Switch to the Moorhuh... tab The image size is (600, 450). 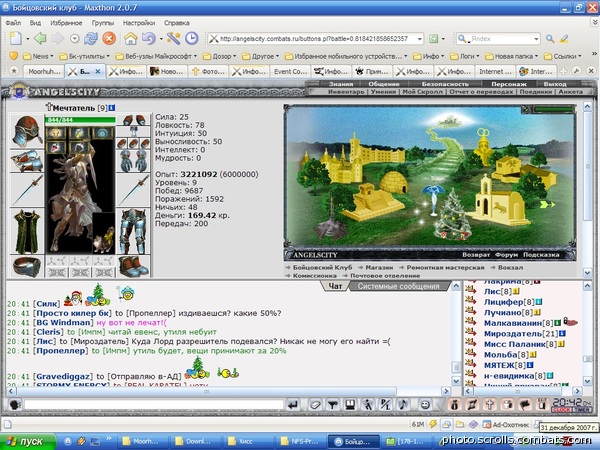pos(43,72)
